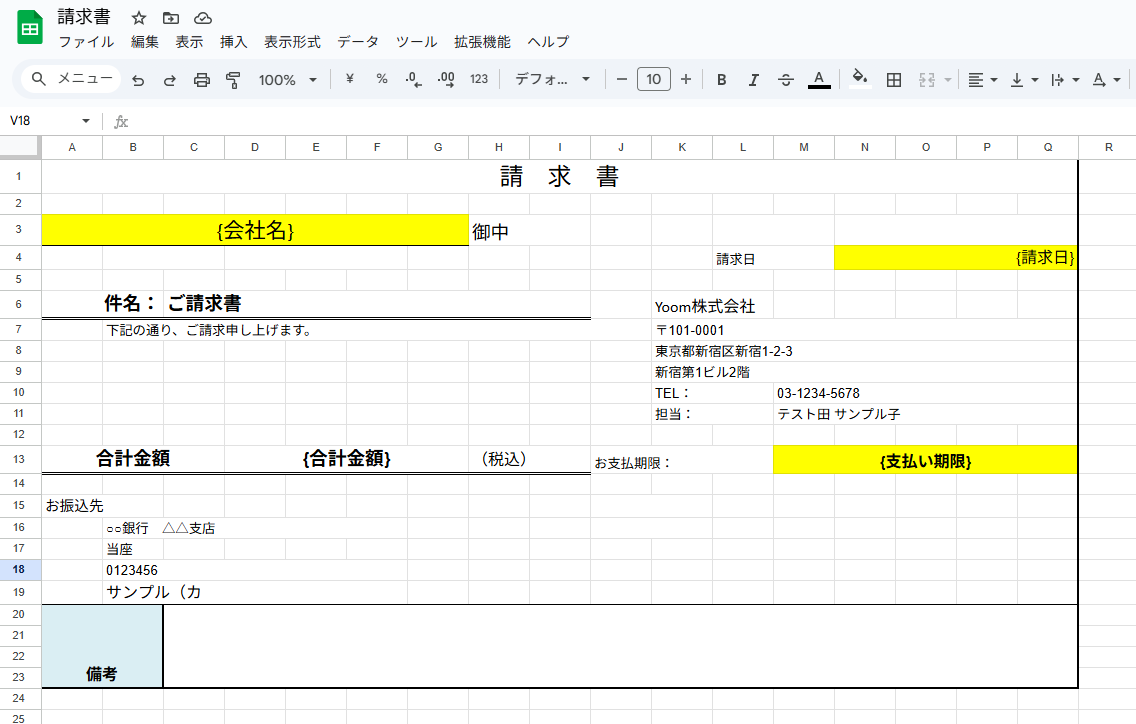1136x724 pixels.
Task: Click the move to folder icon
Action: pyautogui.click(x=171, y=18)
